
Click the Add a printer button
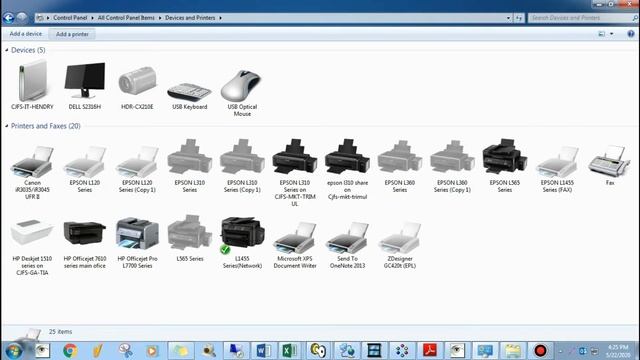point(72,34)
